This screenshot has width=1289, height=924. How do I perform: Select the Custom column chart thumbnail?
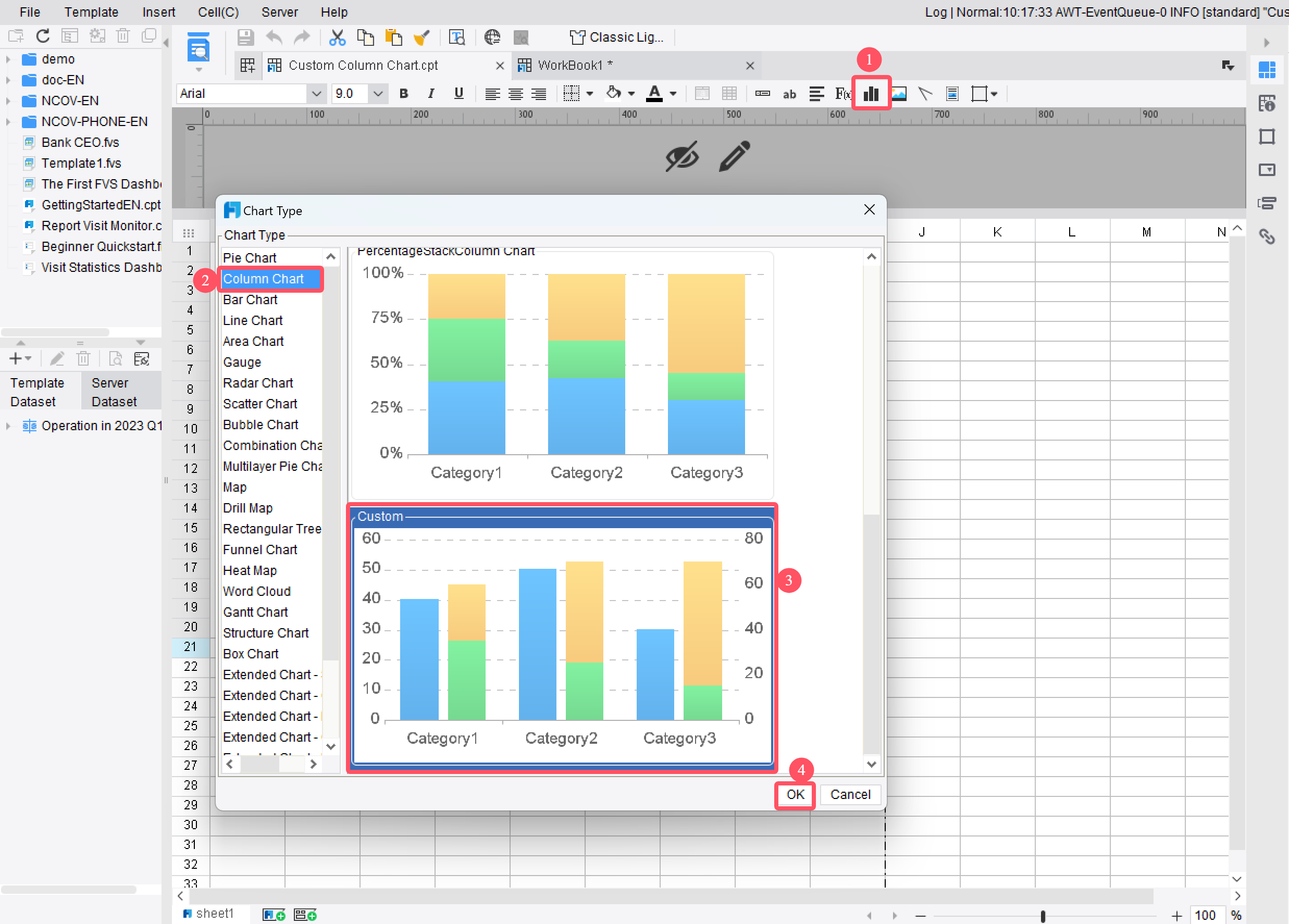(x=562, y=638)
